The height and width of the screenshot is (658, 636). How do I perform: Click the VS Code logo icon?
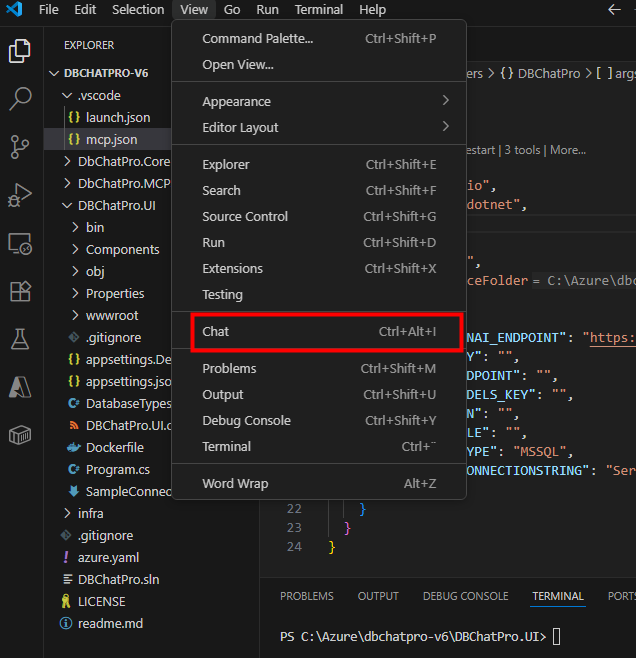click(15, 9)
